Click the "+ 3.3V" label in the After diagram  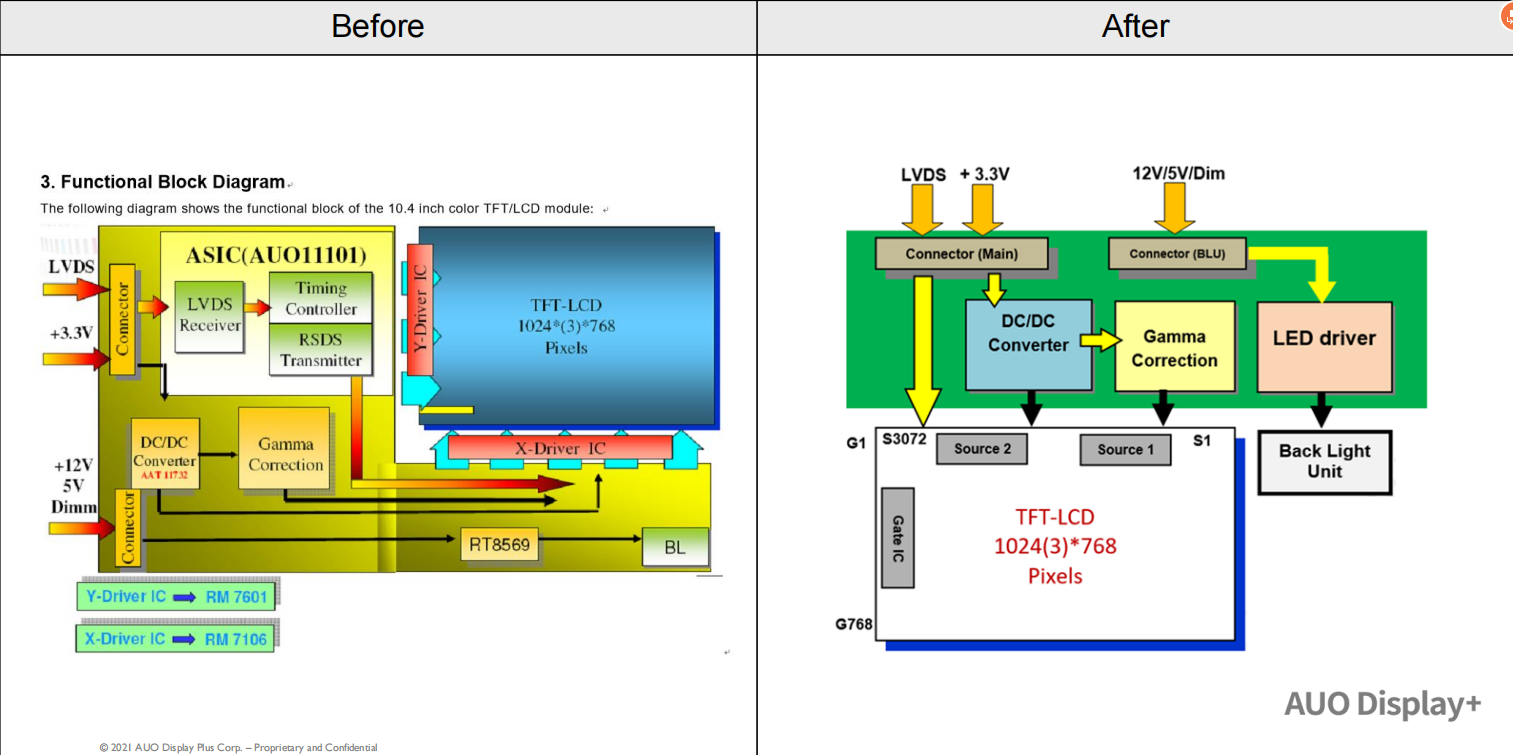984,174
